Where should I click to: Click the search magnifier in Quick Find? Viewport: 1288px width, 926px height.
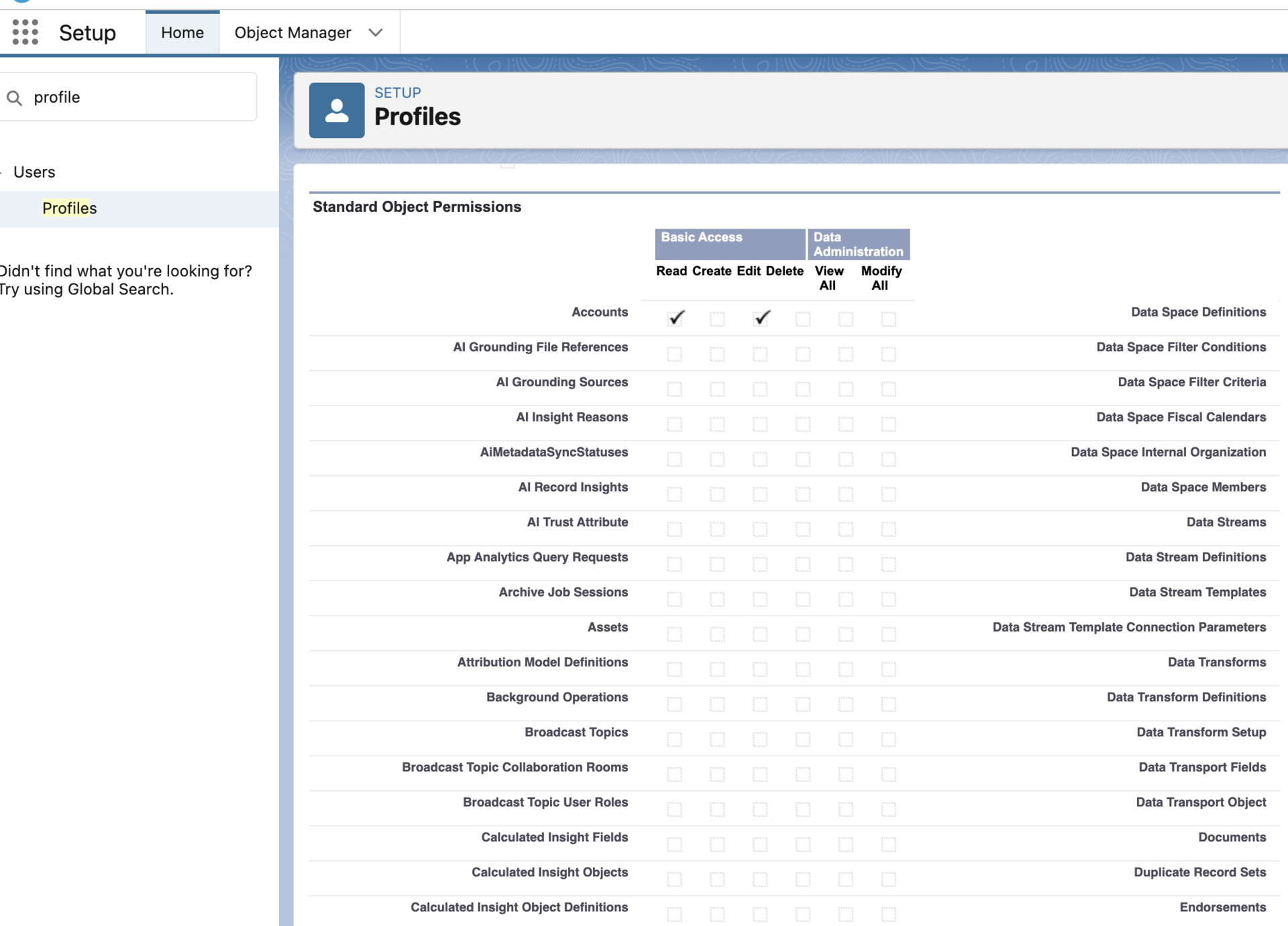point(15,97)
